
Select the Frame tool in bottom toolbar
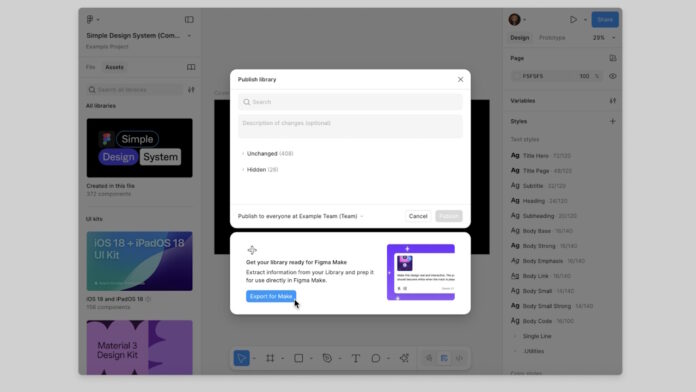270,358
